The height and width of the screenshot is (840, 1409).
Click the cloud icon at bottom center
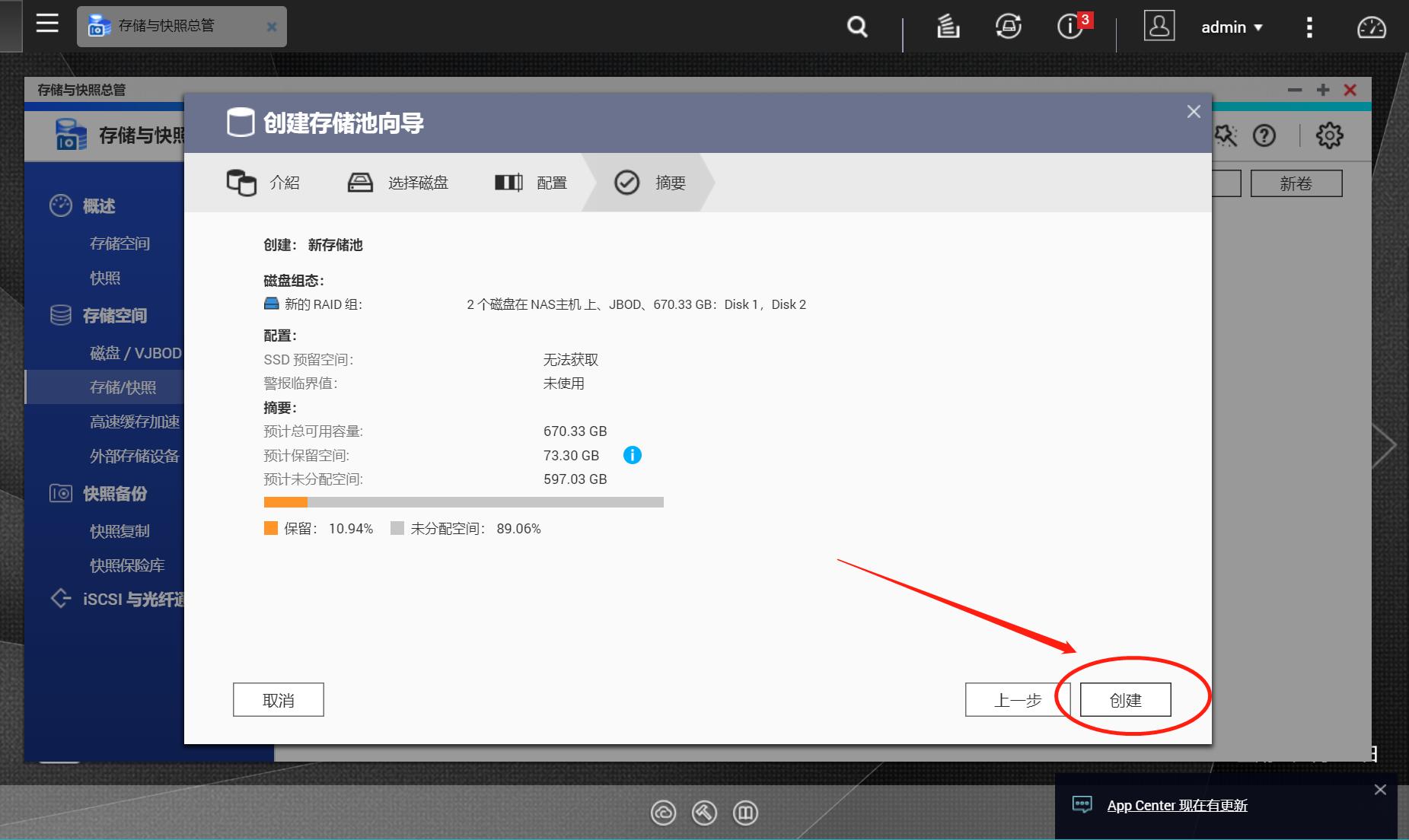click(664, 813)
